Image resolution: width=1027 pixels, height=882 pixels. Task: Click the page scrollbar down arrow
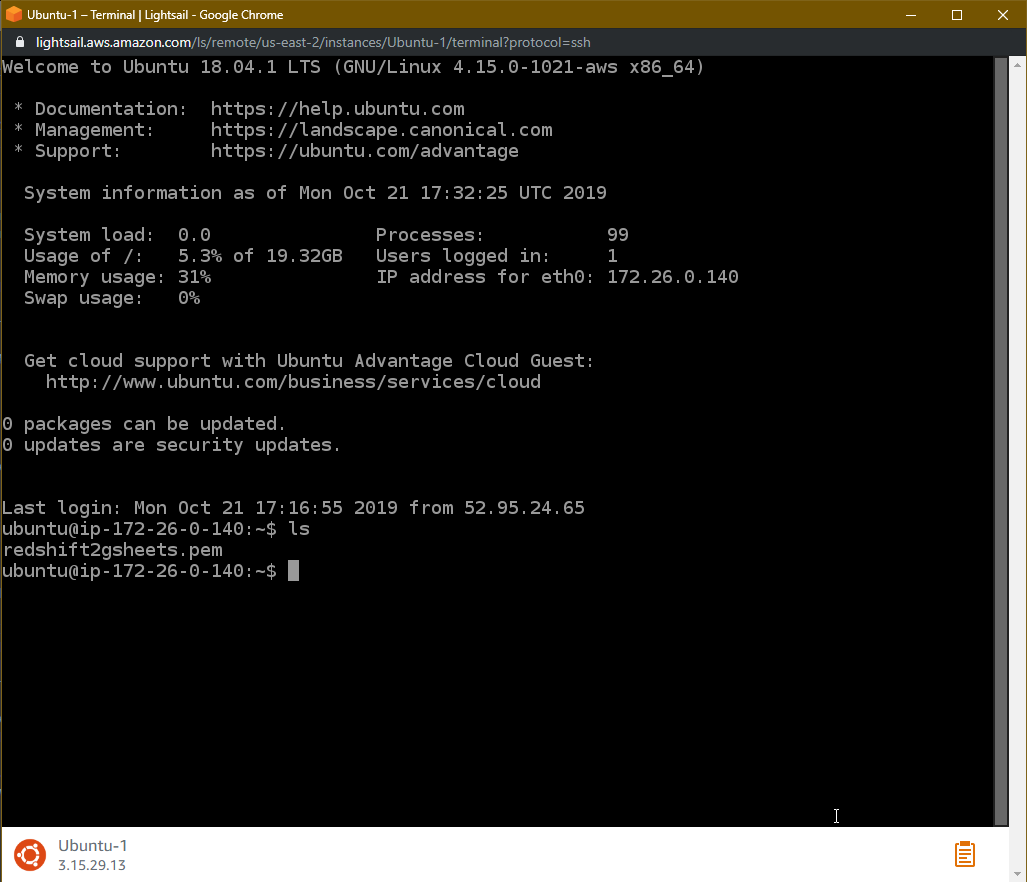1017,873
